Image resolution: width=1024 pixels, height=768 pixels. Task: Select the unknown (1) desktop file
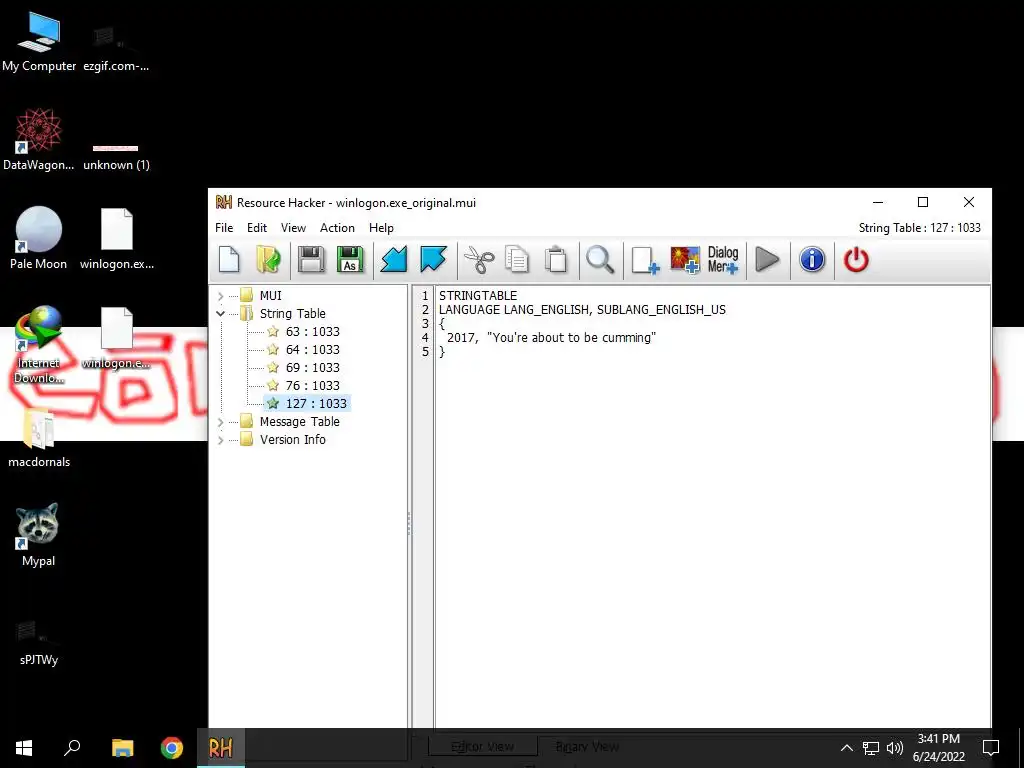116,157
